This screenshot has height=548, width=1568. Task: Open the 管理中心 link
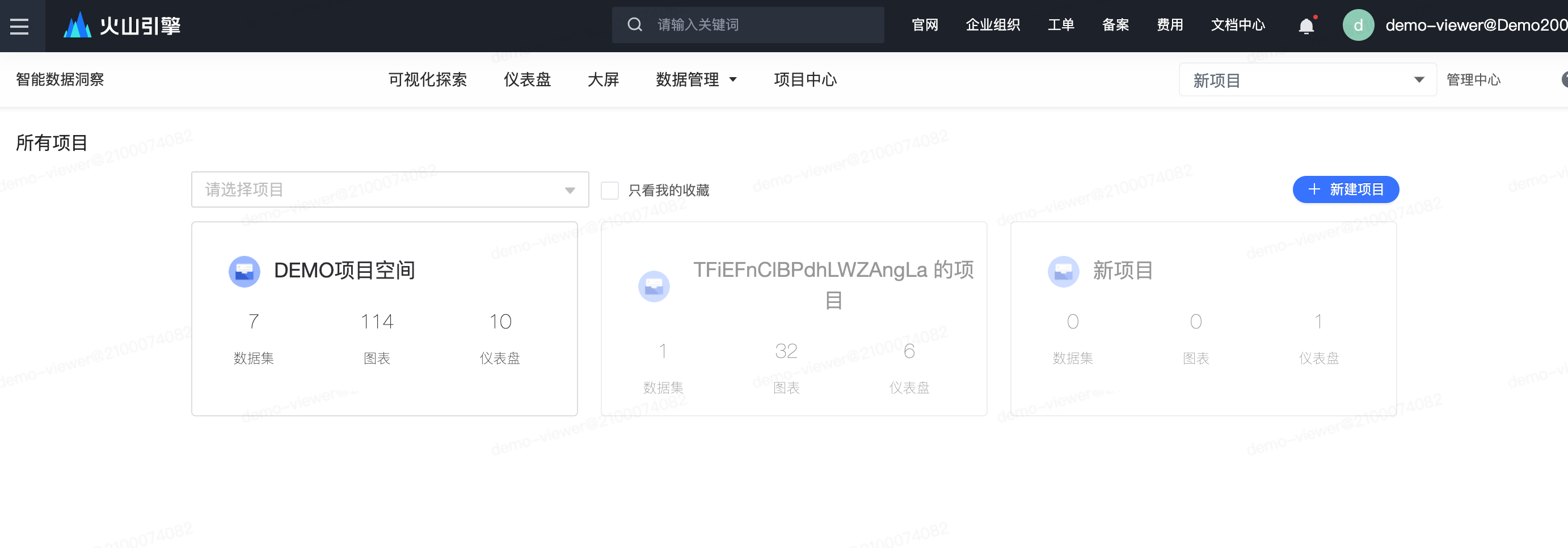(x=1473, y=80)
